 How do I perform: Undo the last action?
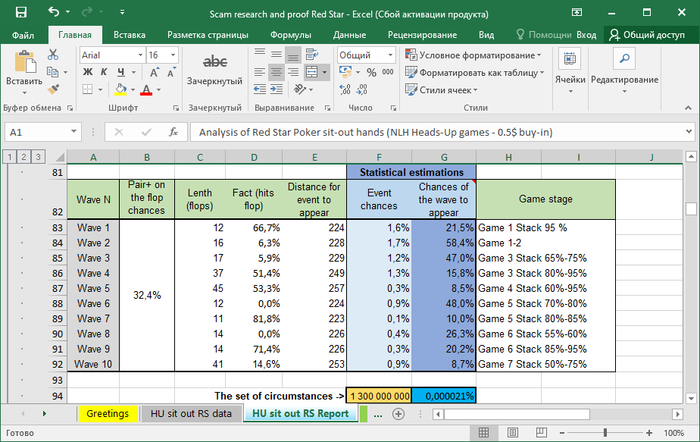click(x=54, y=12)
